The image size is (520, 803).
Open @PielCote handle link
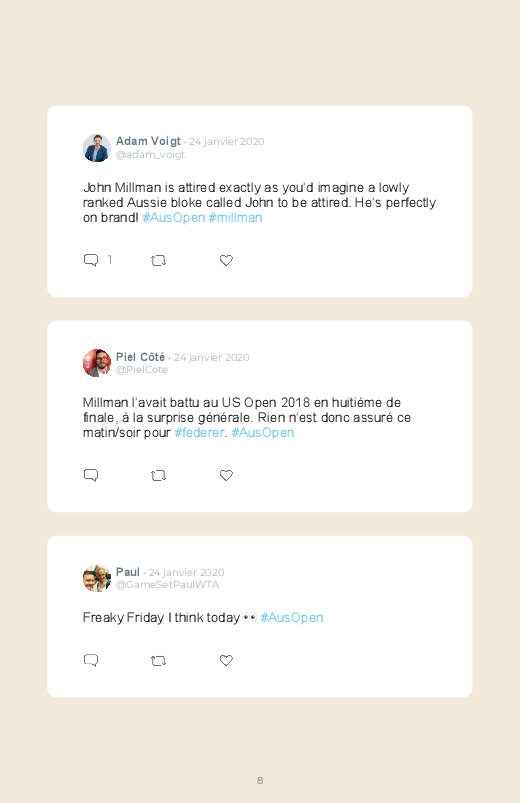(142, 370)
